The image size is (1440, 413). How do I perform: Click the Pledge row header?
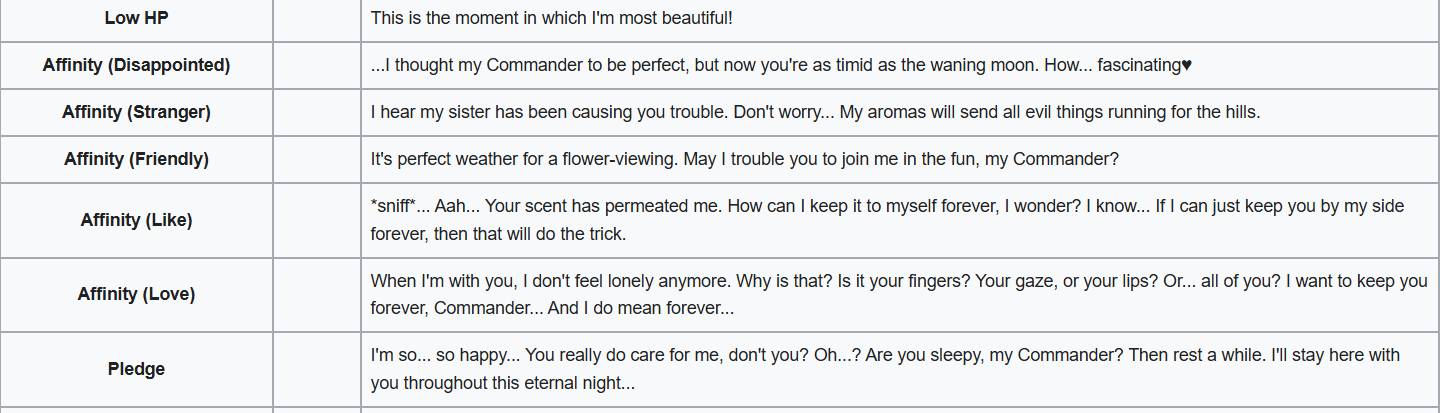[136, 369]
